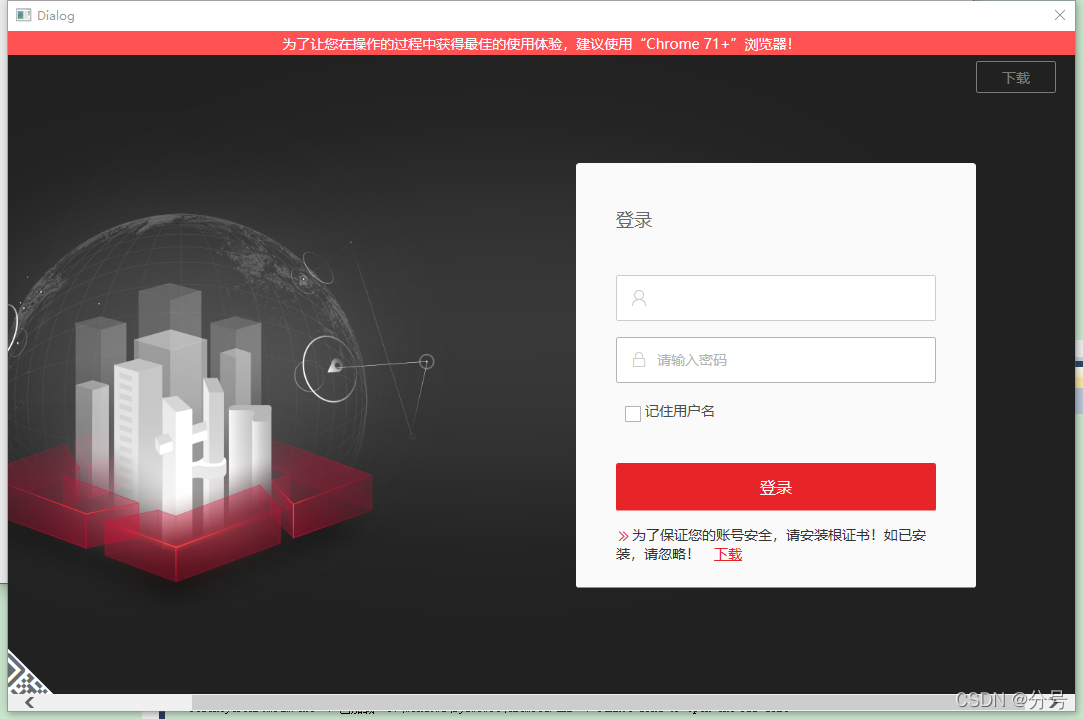Click the taskbar icon beneath the dialog window
1083x719 pixels.
(161, 712)
